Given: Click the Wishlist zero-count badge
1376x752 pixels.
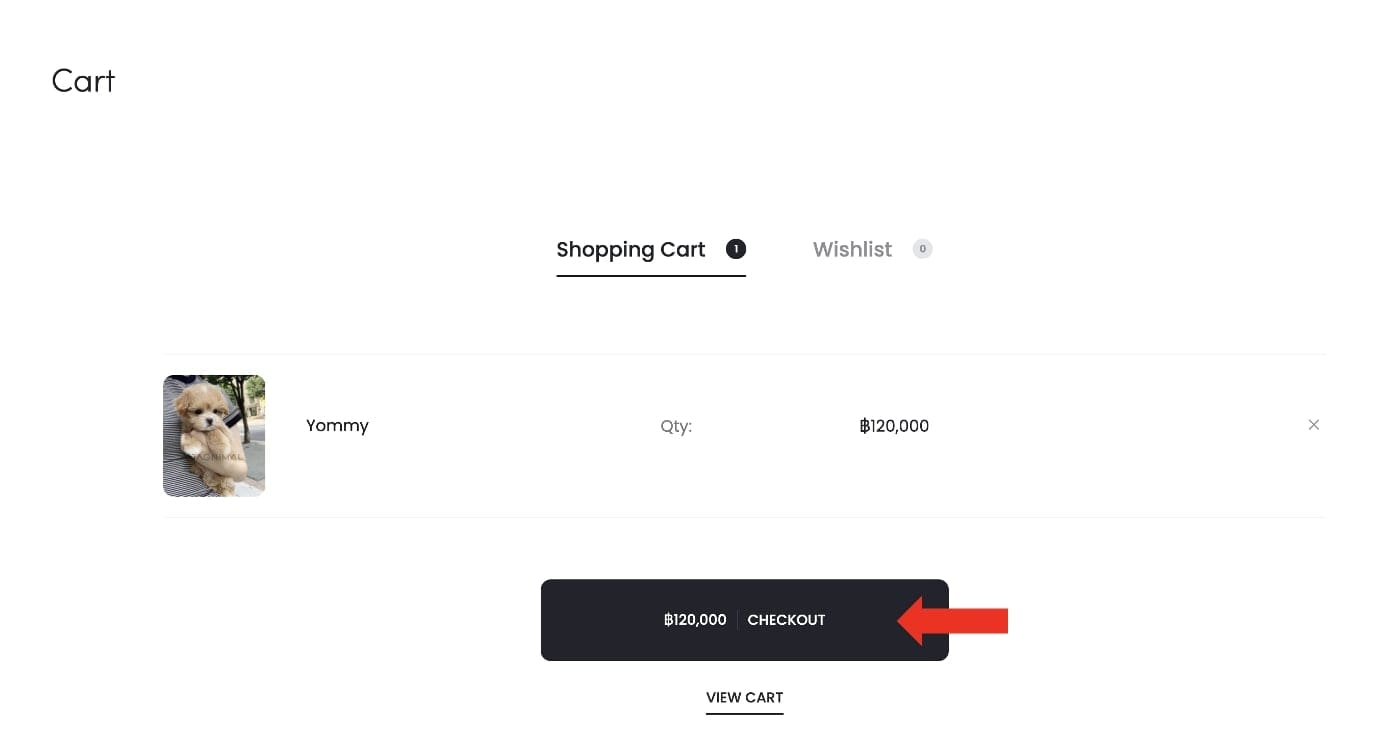Looking at the screenshot, I should 922,249.
